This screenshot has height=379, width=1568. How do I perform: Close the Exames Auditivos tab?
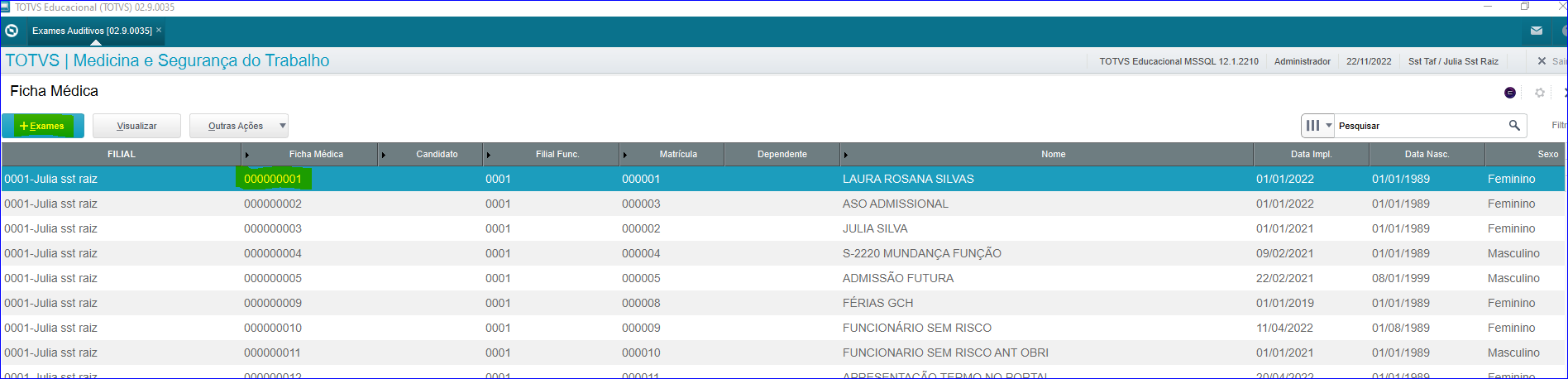(x=159, y=30)
